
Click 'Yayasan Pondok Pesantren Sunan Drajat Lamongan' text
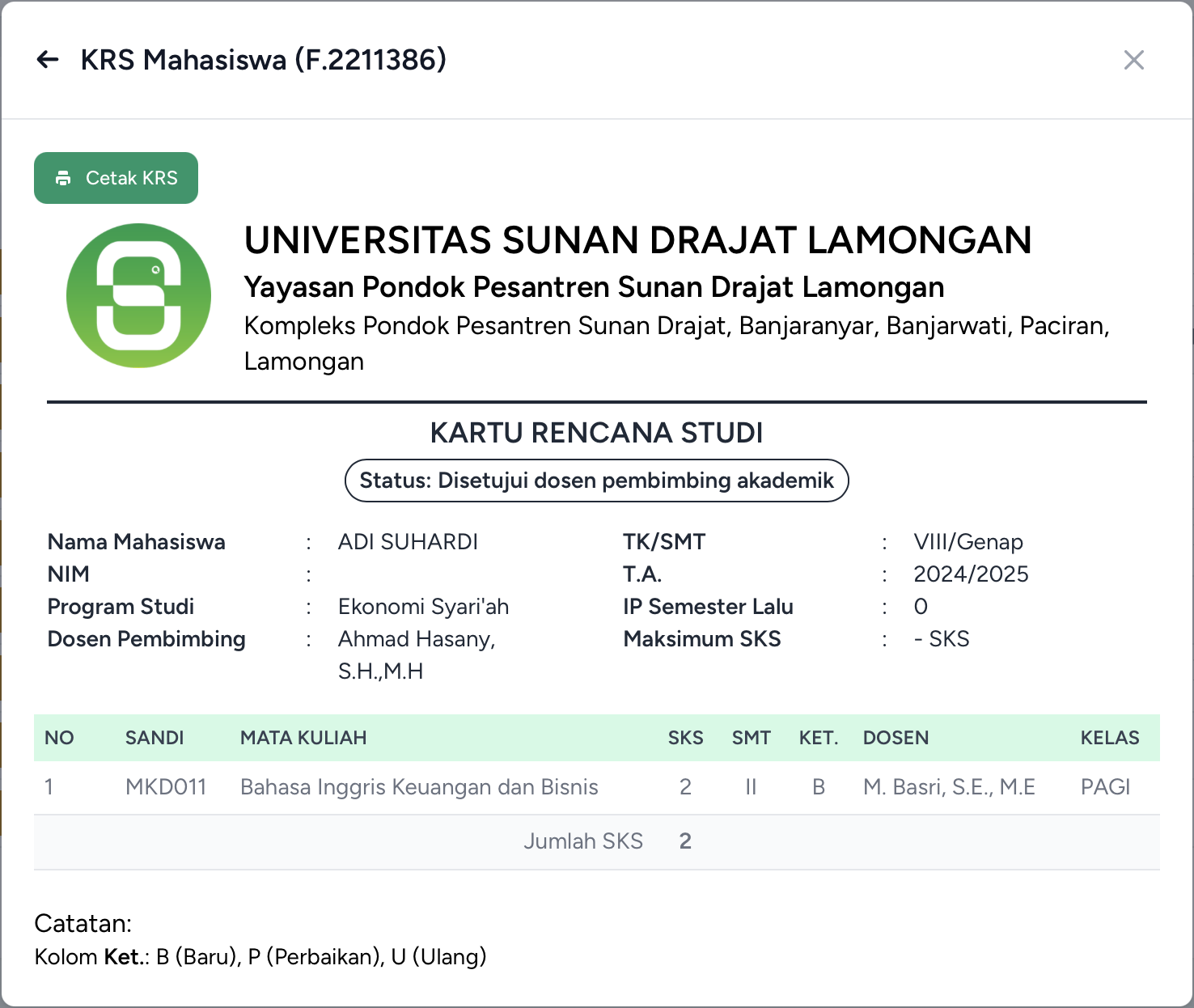click(595, 287)
